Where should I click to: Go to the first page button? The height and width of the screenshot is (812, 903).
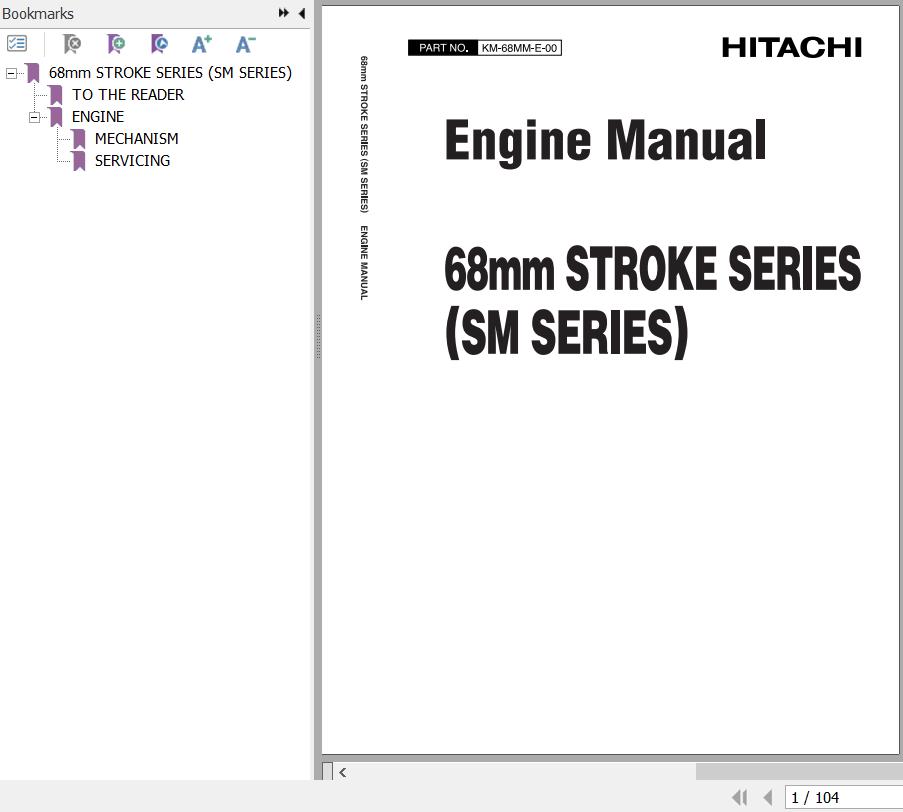(x=739, y=798)
